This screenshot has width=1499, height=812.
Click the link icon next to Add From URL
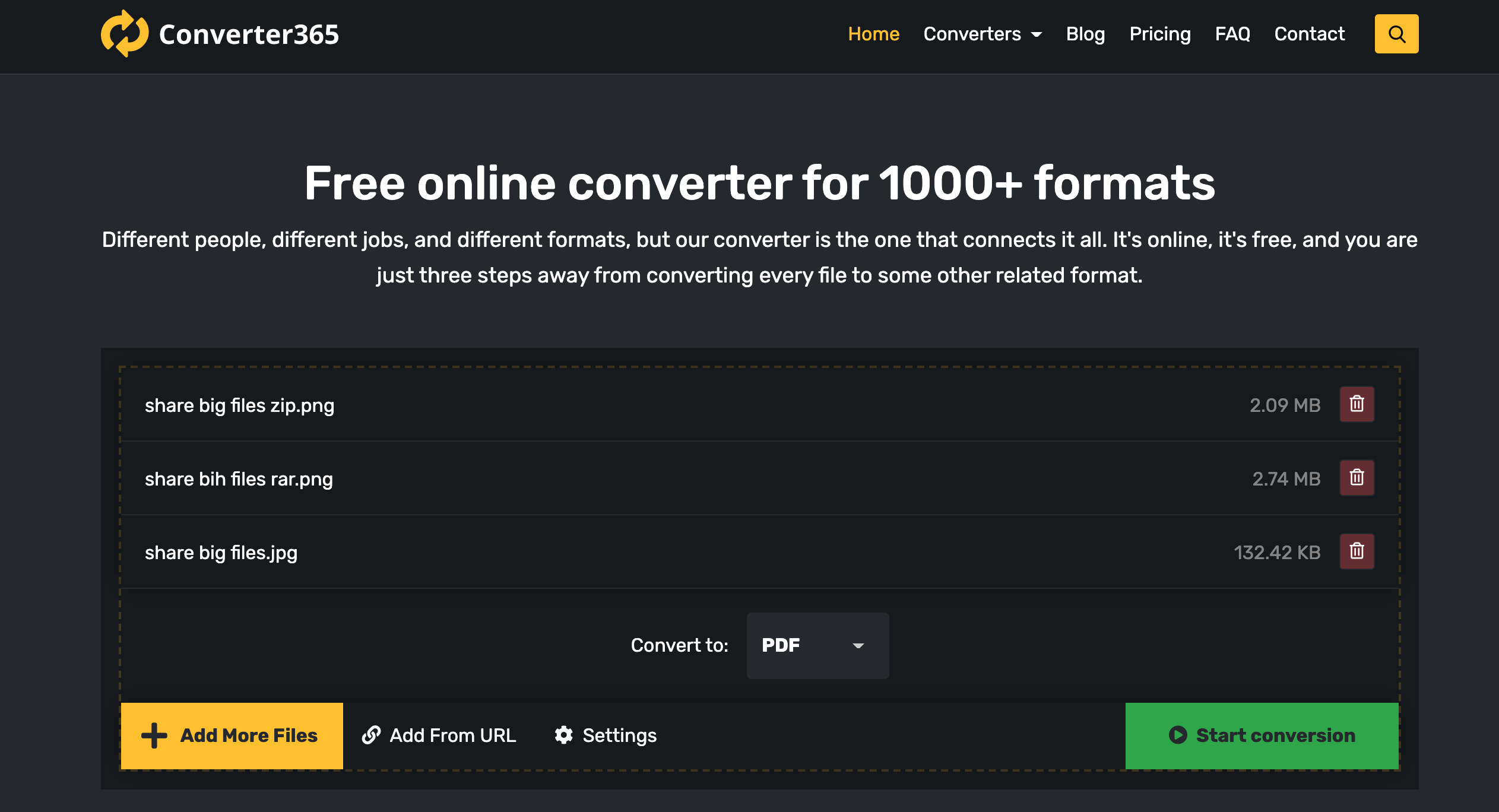coord(372,735)
